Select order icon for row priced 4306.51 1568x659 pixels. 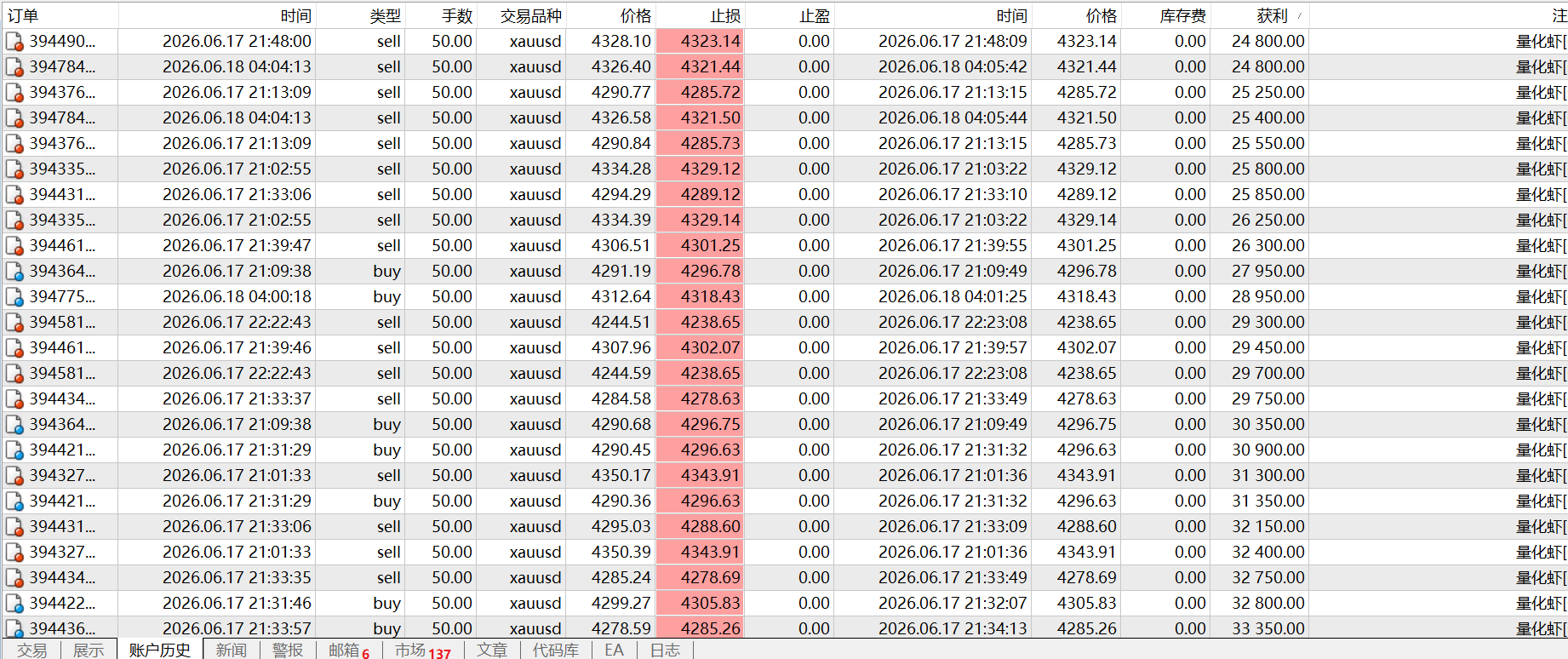[x=14, y=246]
